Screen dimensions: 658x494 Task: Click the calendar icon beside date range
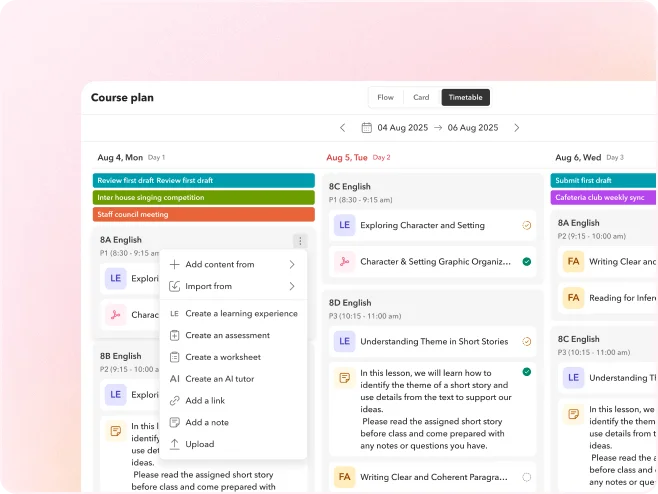click(x=366, y=128)
